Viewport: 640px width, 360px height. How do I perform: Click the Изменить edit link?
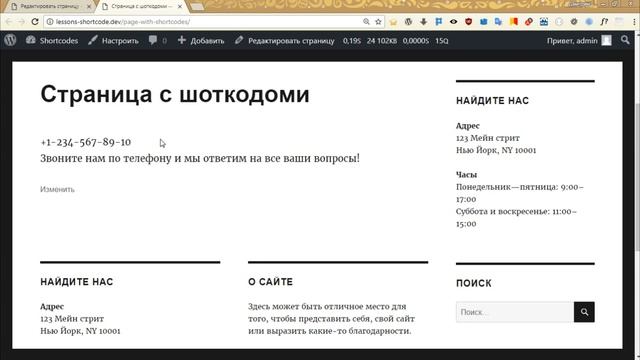(57, 189)
